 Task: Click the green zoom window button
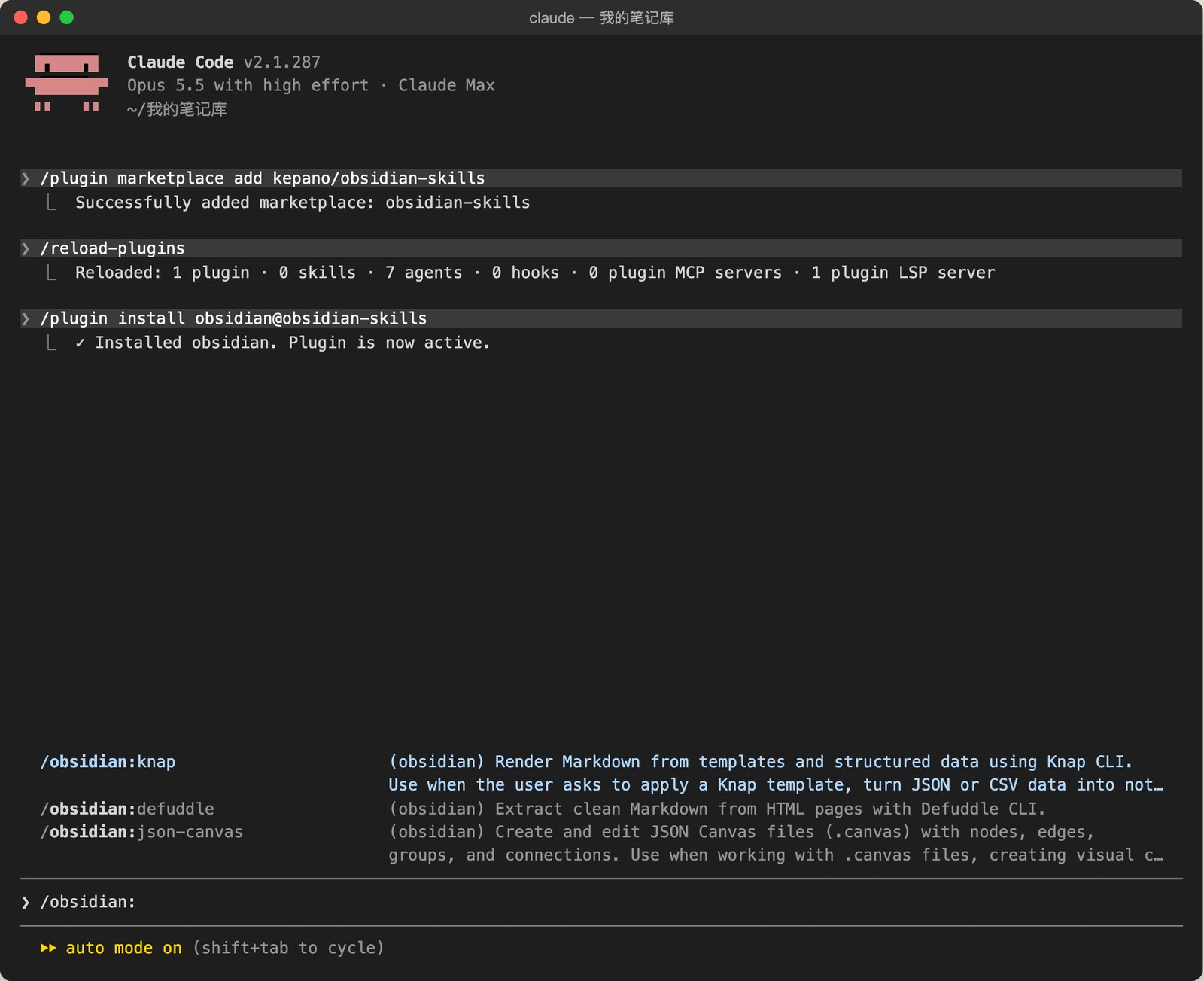67,17
